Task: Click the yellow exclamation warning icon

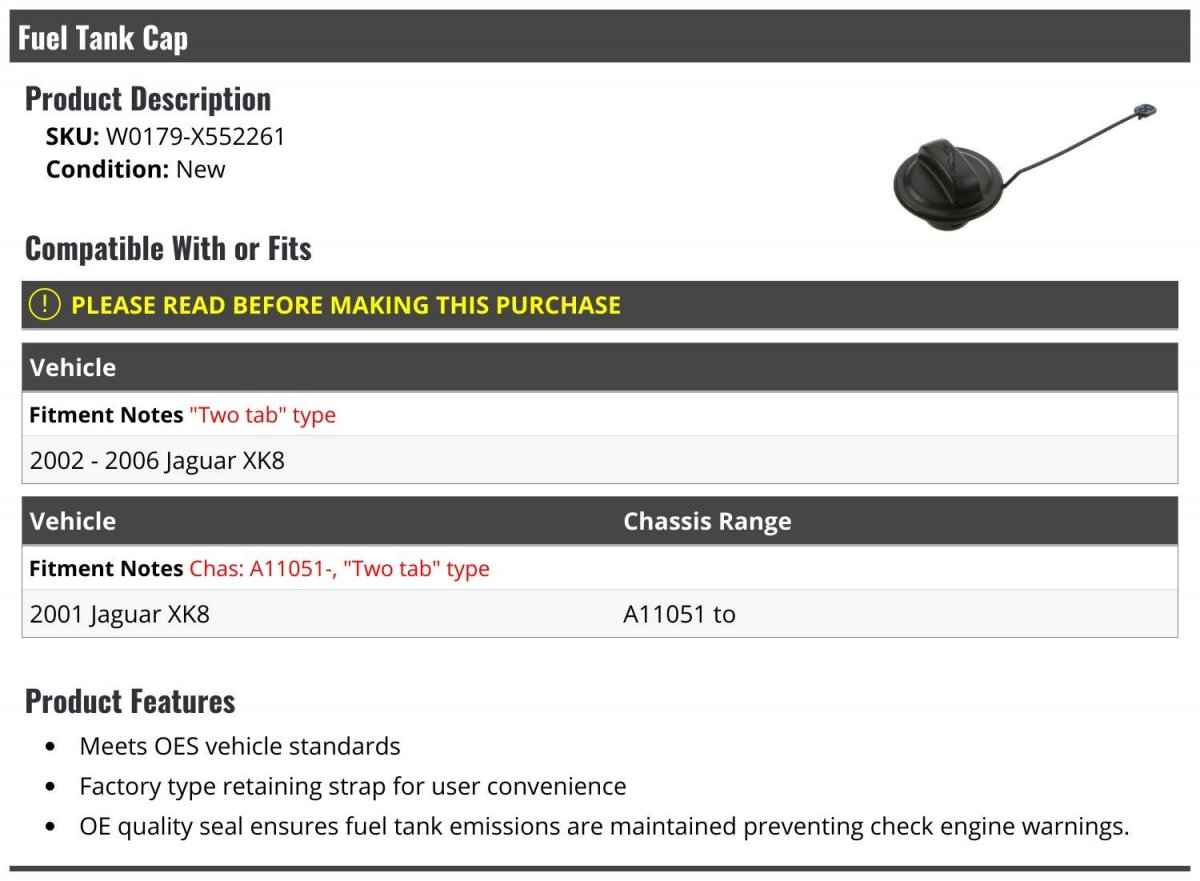Action: coord(44,305)
